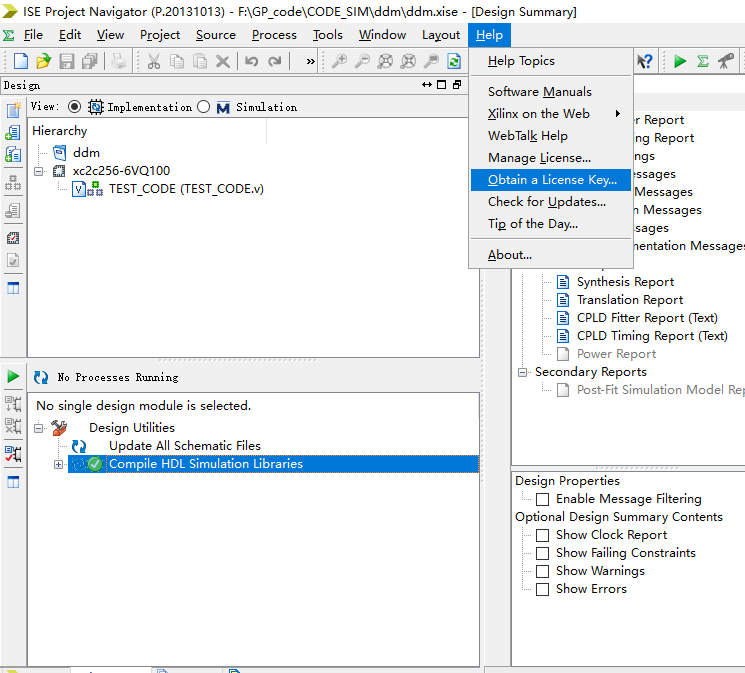The height and width of the screenshot is (673, 745).
Task: Click the New Source sidebar icon
Action: click(x=13, y=110)
